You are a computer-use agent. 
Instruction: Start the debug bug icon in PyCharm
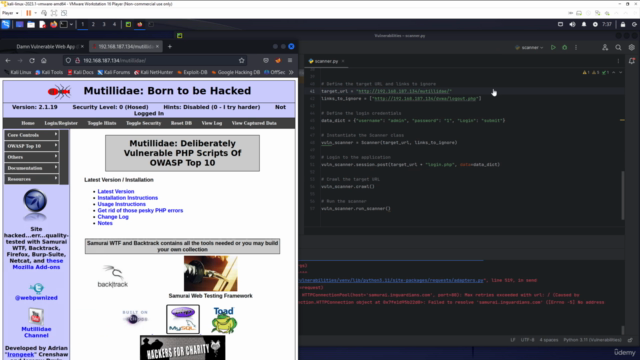click(564, 47)
